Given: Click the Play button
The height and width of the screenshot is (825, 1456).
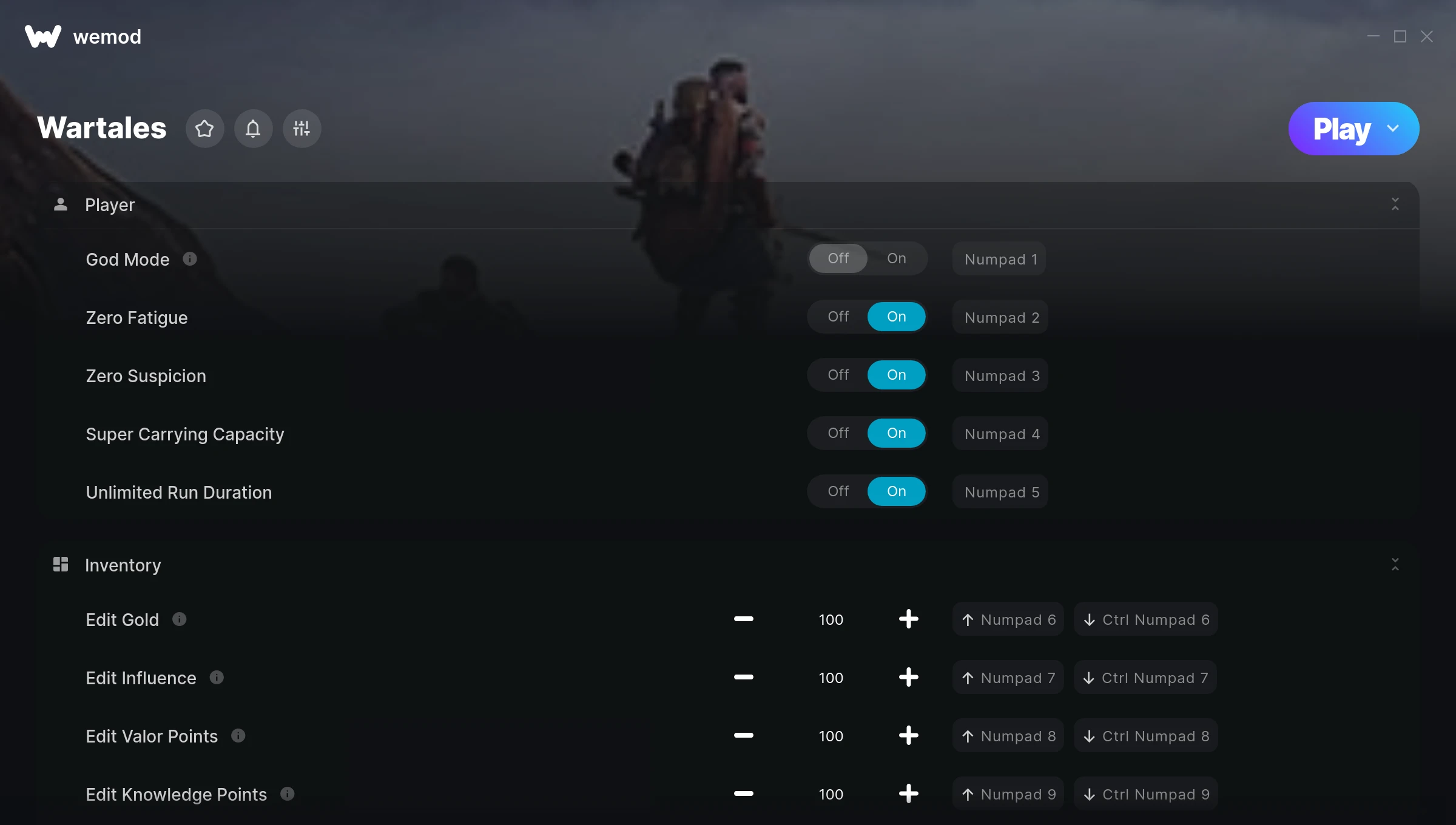Looking at the screenshot, I should [1342, 129].
